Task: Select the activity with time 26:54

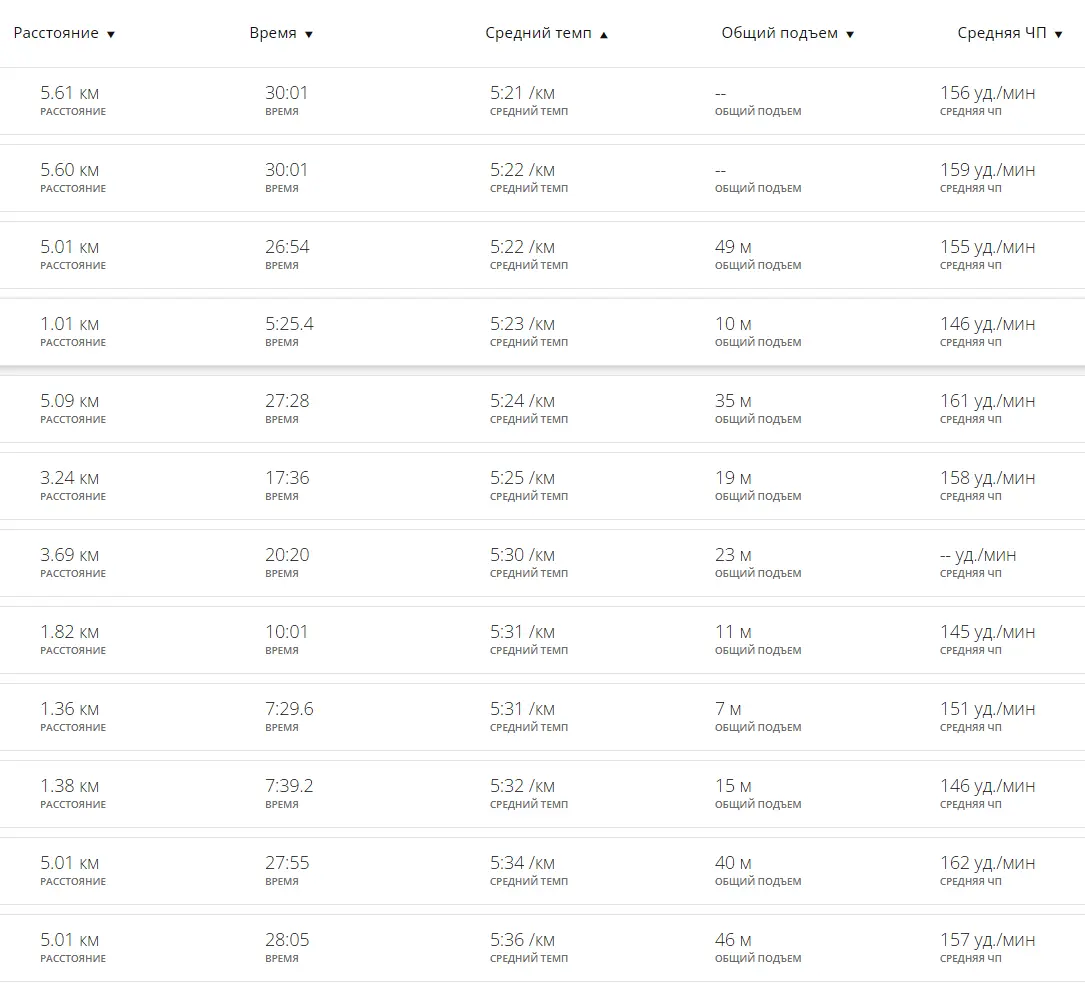Action: (542, 255)
